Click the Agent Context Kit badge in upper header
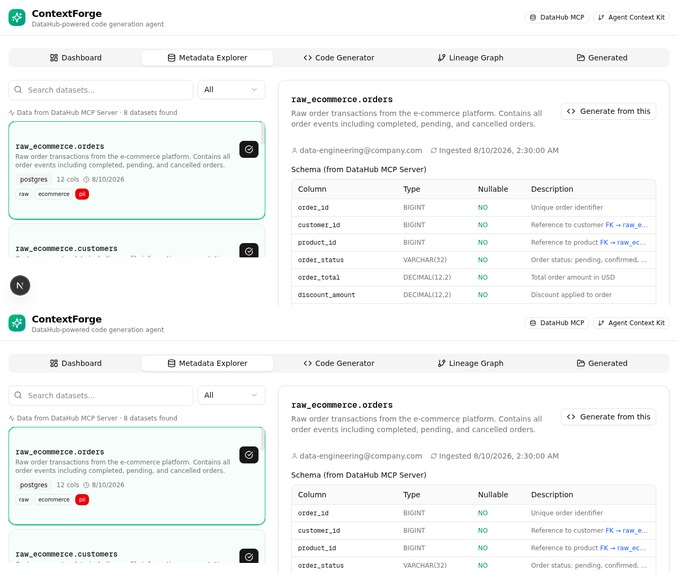This screenshot has height=573, width=678. [x=631, y=17]
